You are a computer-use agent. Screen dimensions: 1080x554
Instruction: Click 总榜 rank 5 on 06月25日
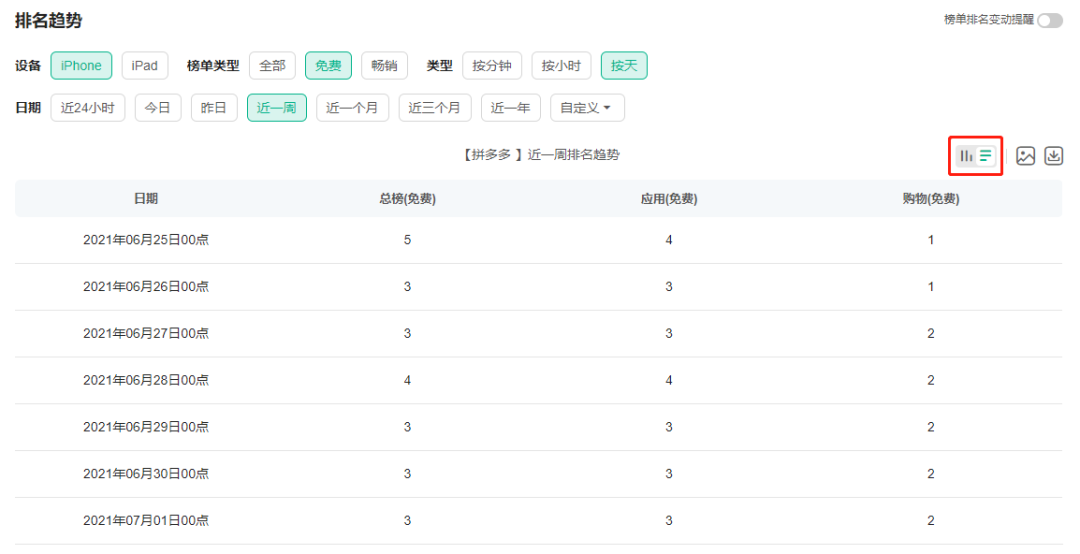coord(407,240)
